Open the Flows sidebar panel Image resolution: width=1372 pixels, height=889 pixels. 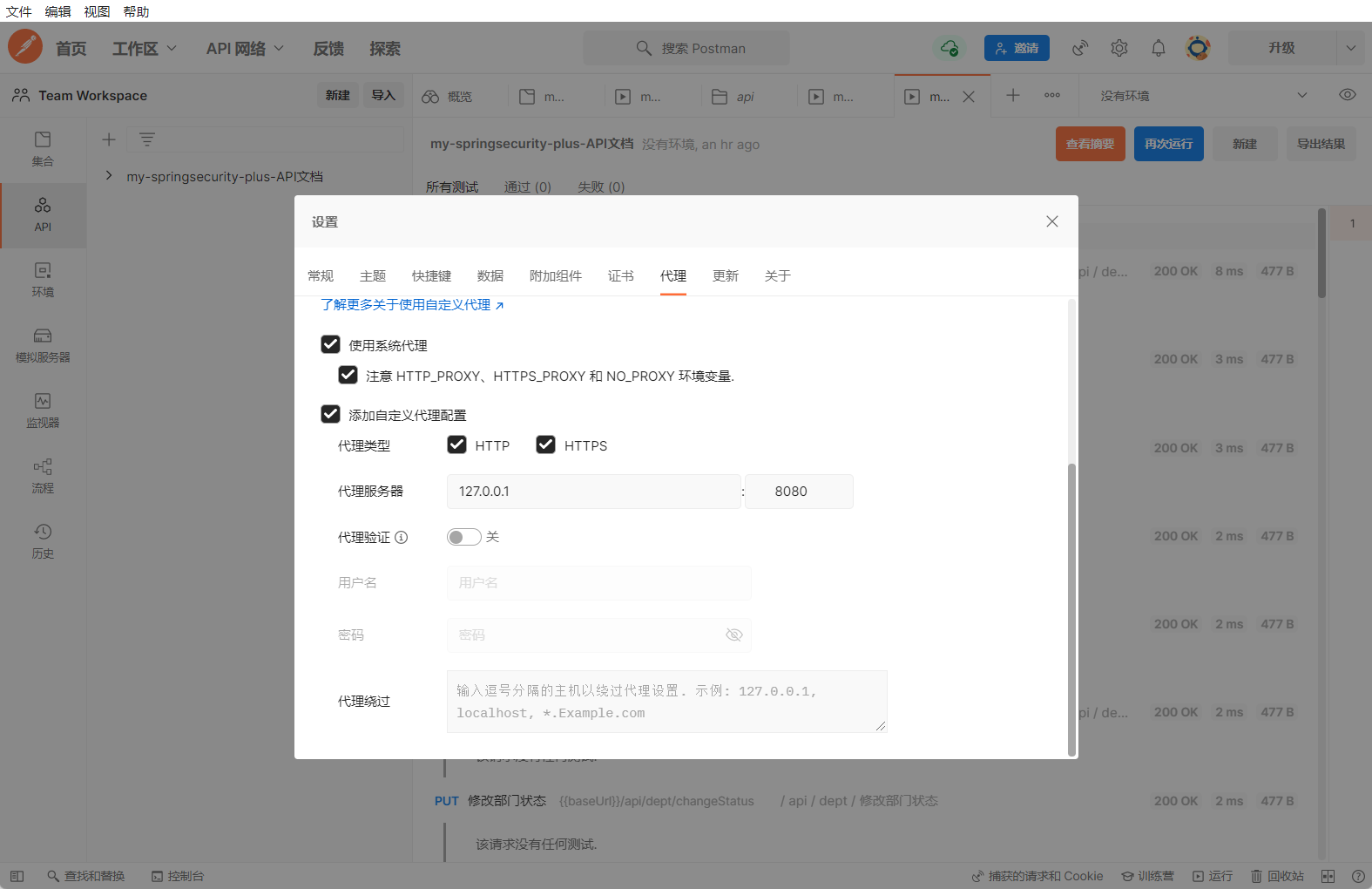pos(43,476)
